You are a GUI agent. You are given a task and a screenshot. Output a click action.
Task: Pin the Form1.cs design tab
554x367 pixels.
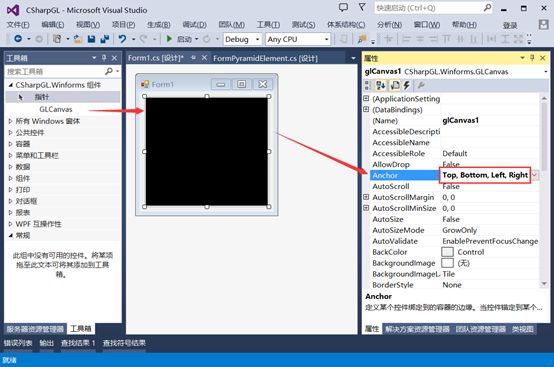point(193,58)
